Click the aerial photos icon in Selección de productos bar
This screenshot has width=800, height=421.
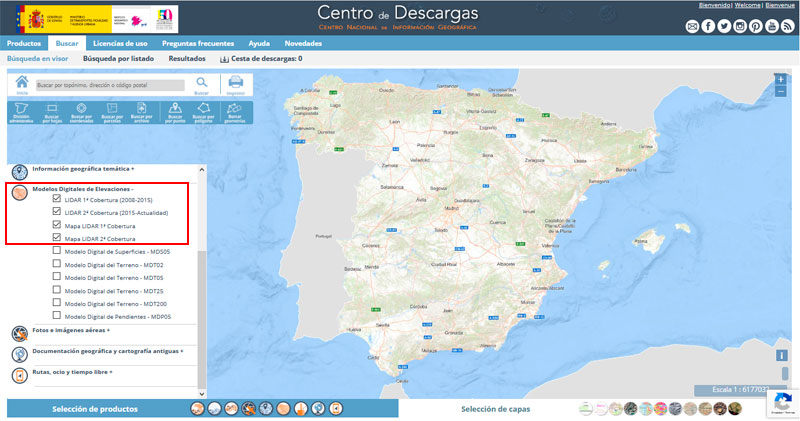(248, 408)
